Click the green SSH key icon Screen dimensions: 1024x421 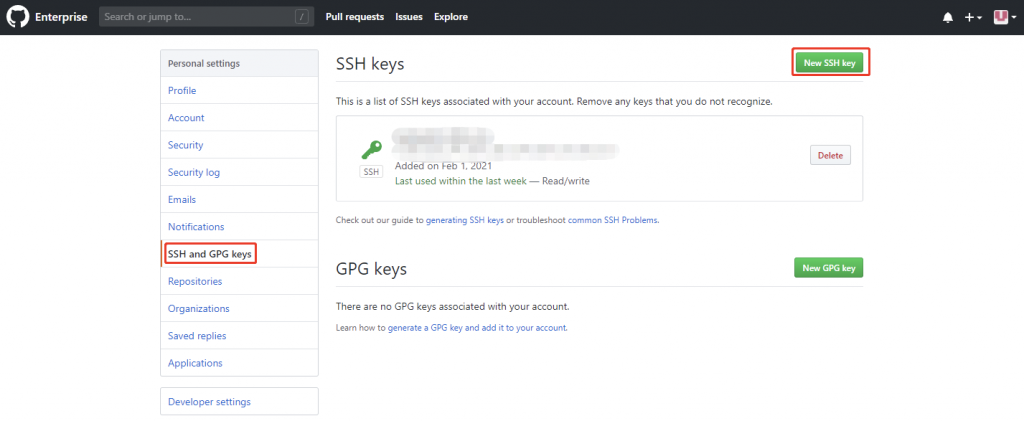tap(371, 149)
